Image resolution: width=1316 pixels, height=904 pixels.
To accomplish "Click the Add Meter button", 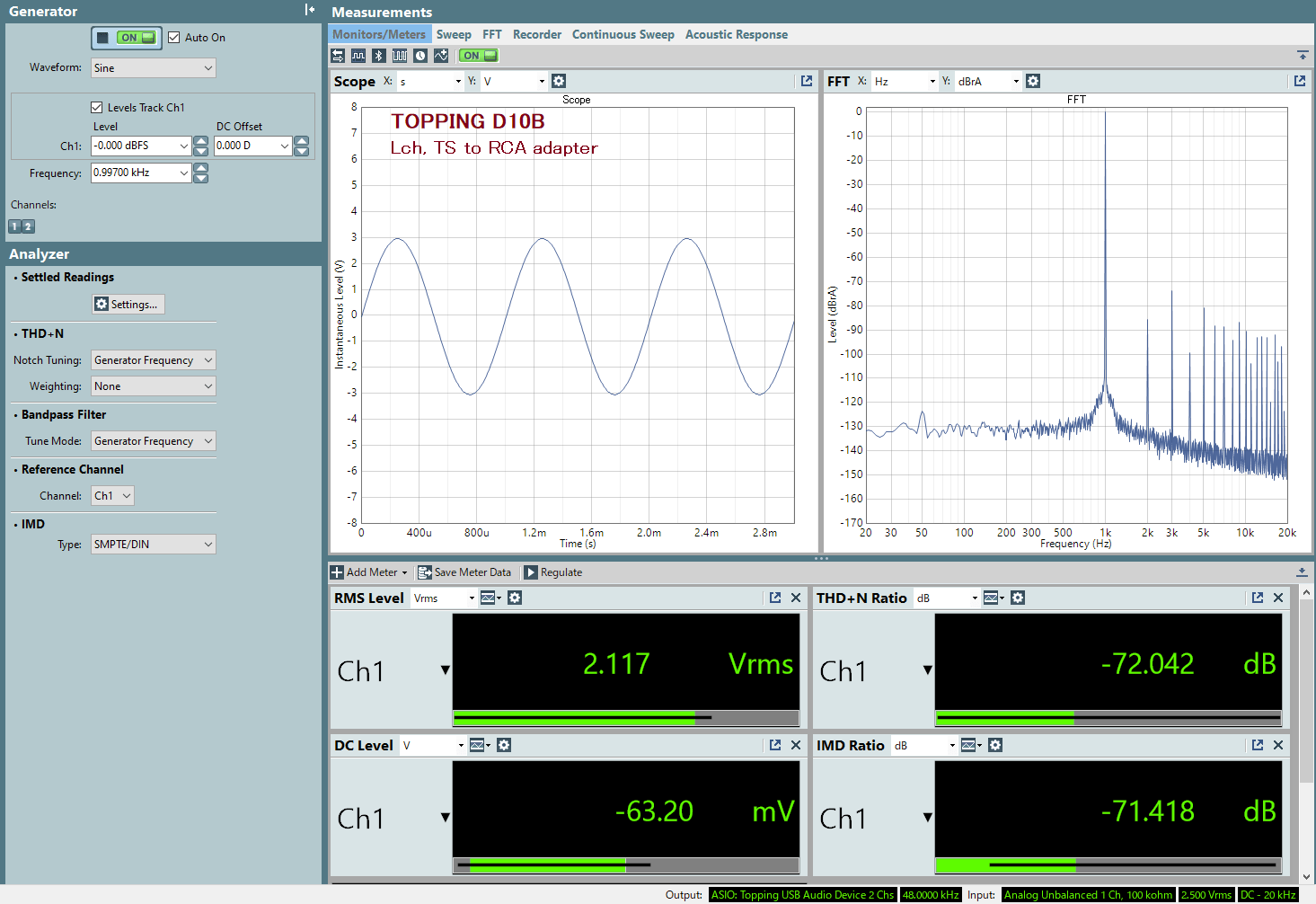I will [369, 572].
